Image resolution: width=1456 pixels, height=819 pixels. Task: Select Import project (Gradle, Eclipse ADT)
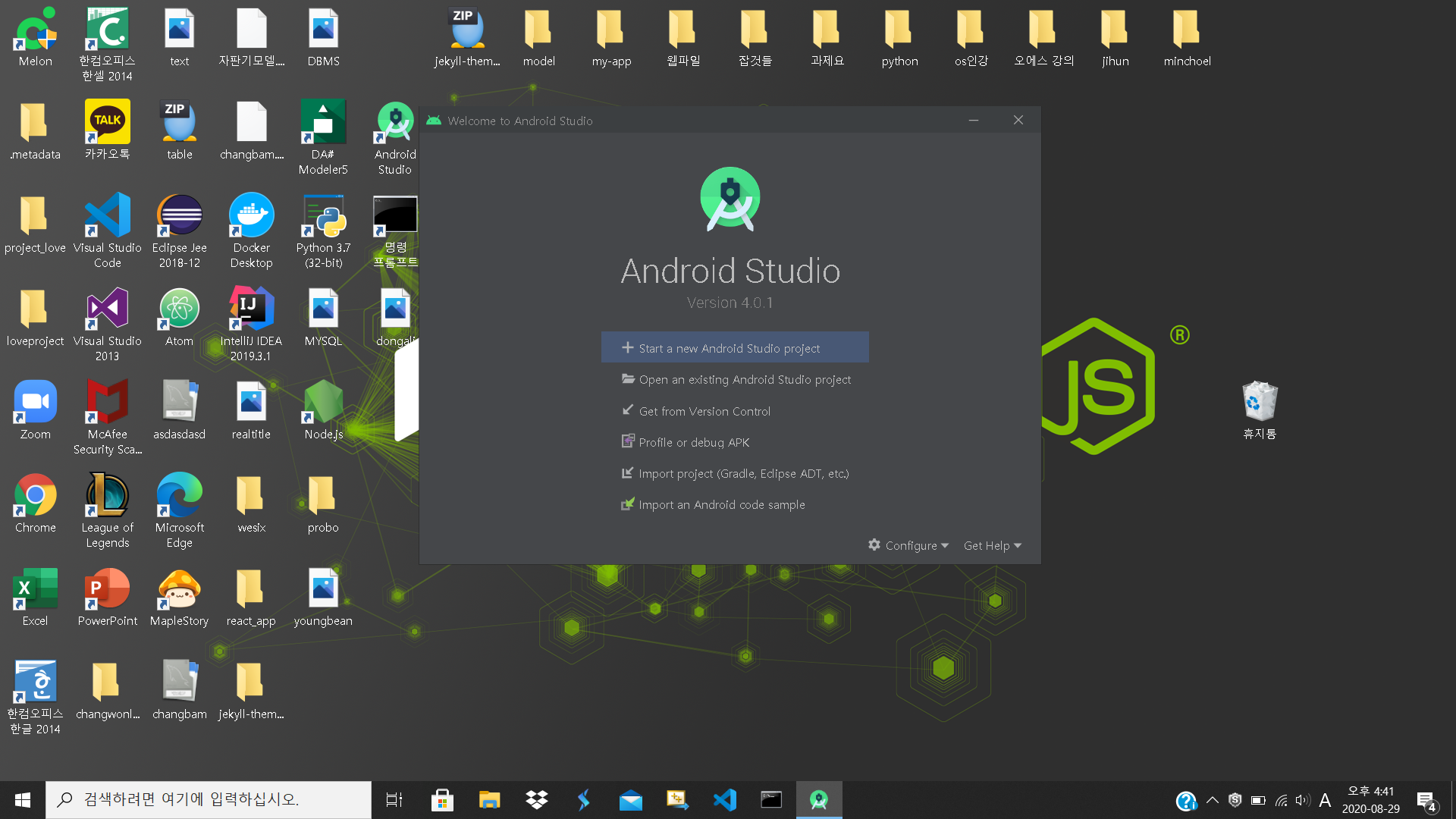coord(735,473)
